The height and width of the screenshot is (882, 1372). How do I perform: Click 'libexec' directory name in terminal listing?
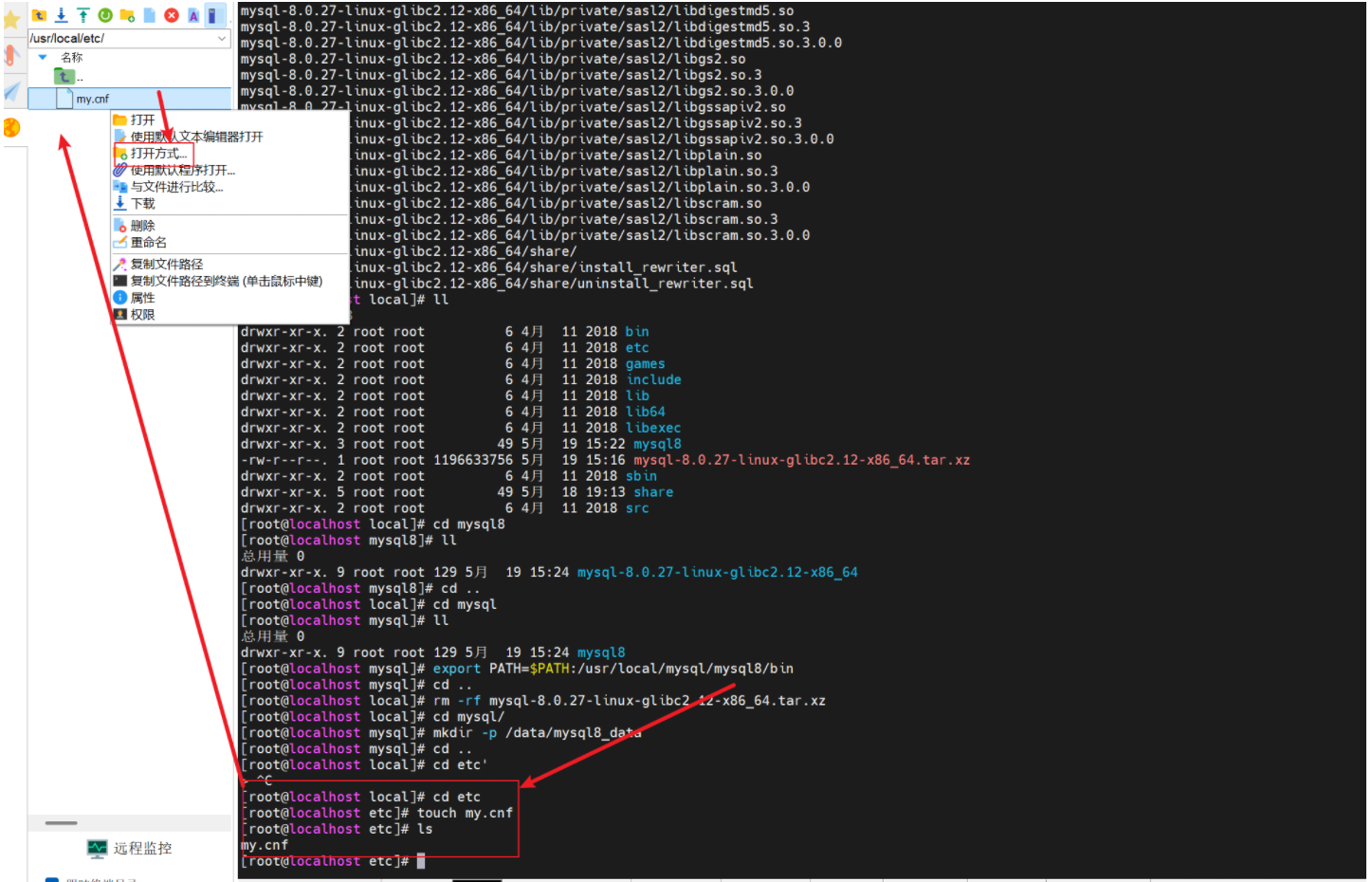click(653, 429)
